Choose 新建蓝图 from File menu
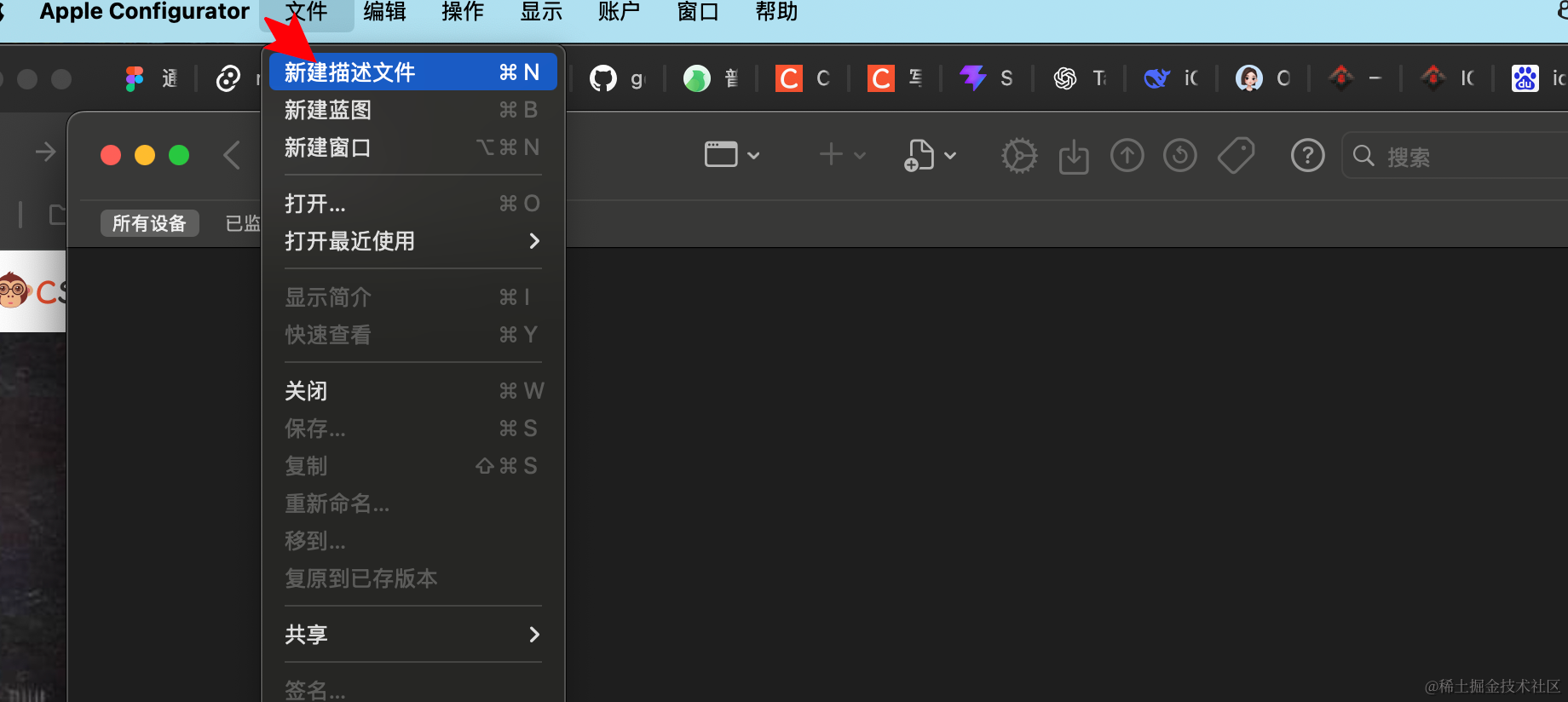The width and height of the screenshot is (1568, 702). 413,110
